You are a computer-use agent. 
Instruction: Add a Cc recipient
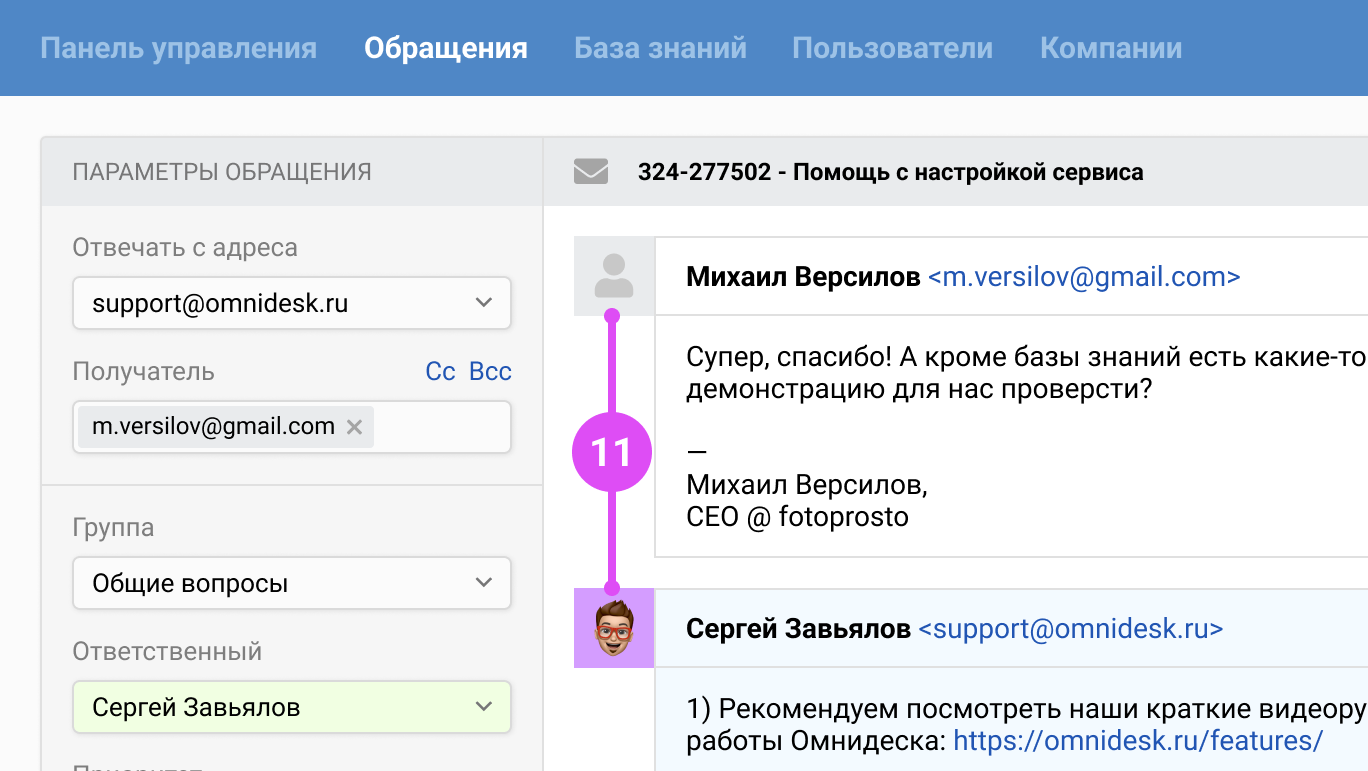(440, 372)
